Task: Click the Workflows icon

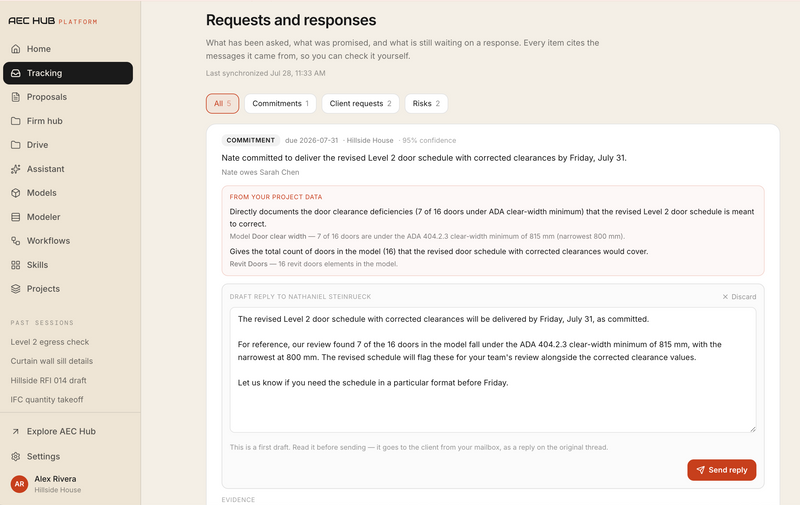Action: (16, 241)
